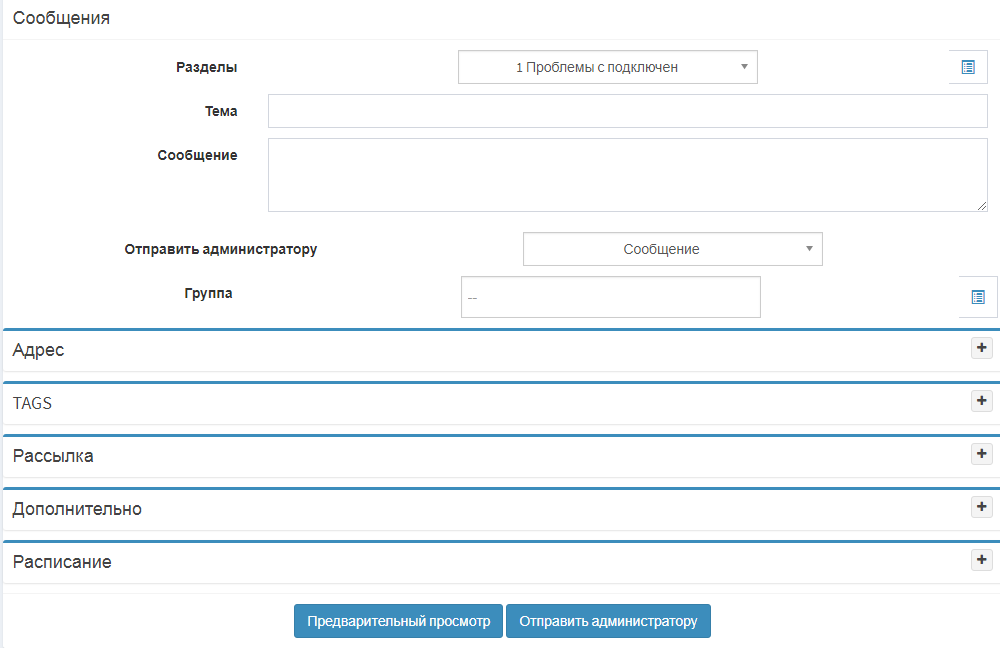Screen dimensions: 1000x648
Task: Click the Расписание panel heading
Action: coord(62,562)
